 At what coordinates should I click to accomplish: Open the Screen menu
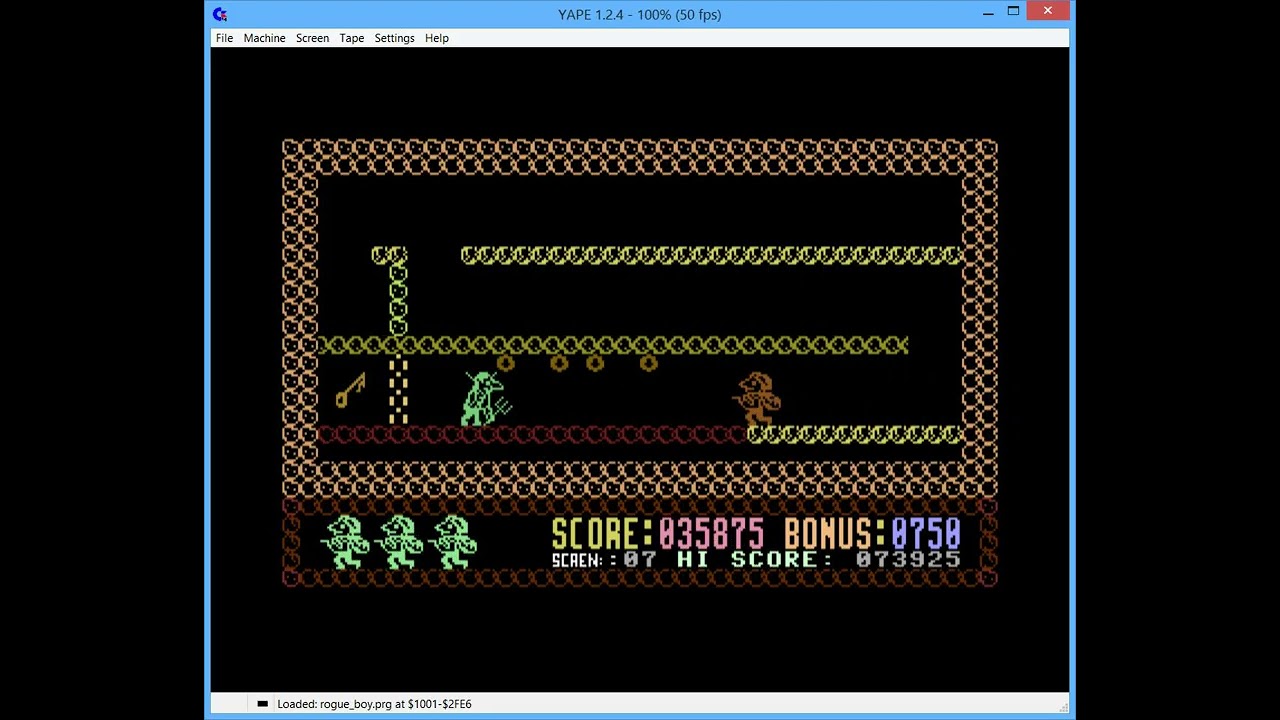click(x=312, y=38)
